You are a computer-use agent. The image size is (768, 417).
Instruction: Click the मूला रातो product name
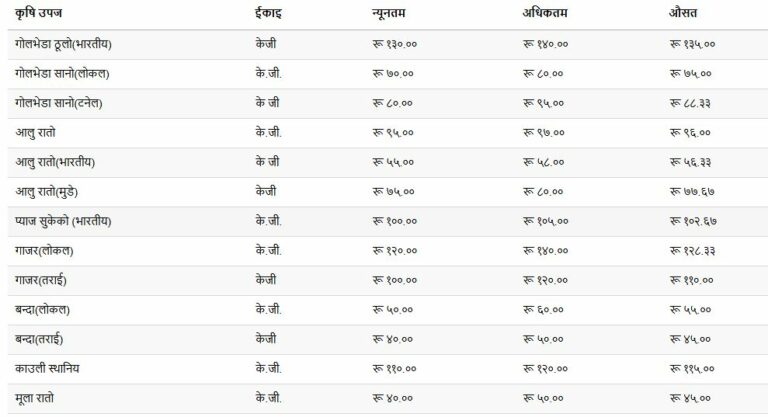[34, 398]
